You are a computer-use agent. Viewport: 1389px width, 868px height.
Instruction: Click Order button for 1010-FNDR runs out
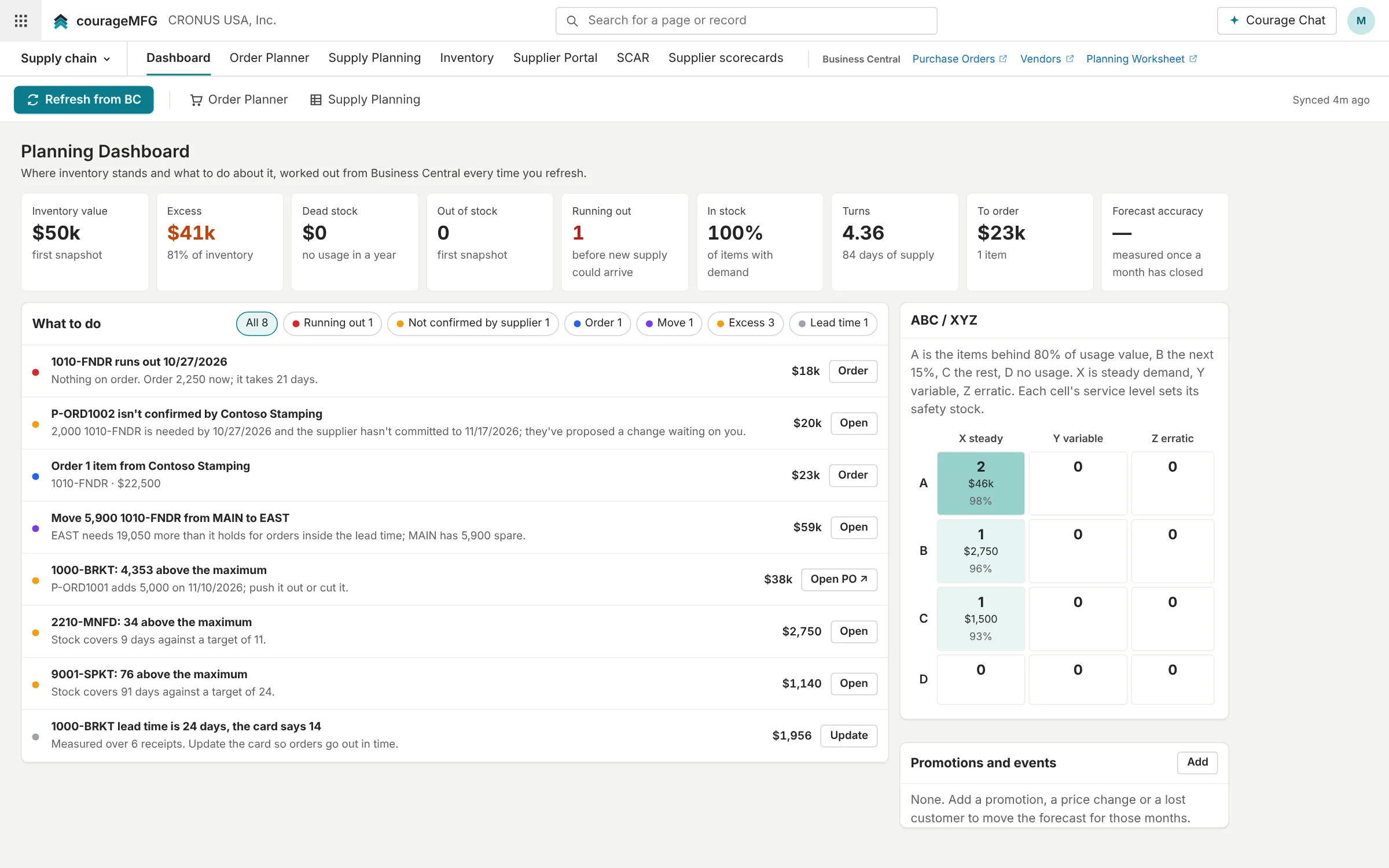click(x=852, y=371)
